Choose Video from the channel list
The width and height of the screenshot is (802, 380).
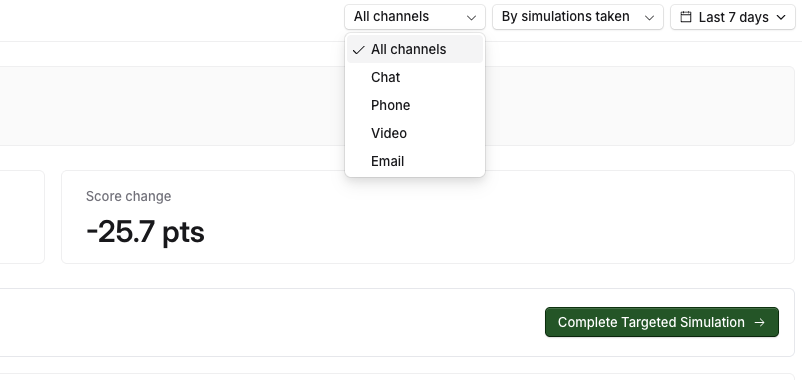tap(415, 133)
